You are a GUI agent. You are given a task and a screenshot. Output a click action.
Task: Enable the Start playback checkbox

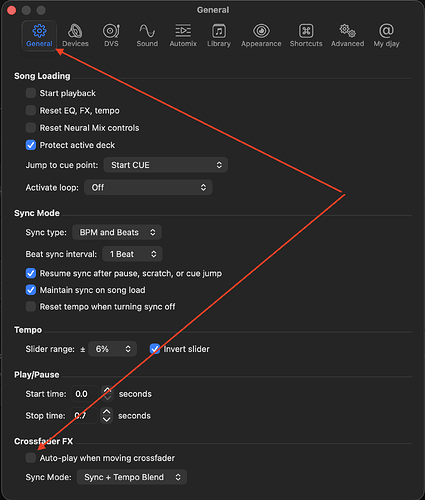(31, 93)
